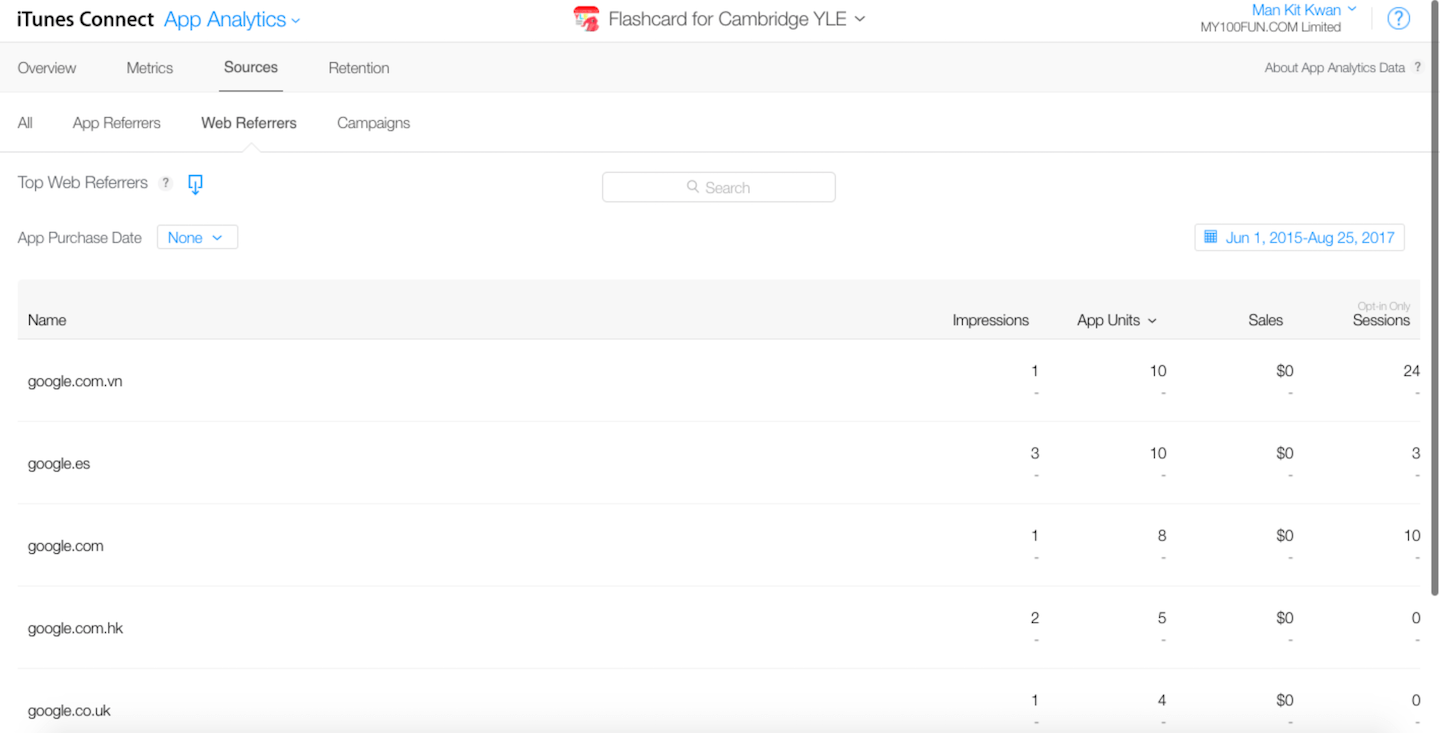1440x733 pixels.
Task: Sort by App Units column
Action: 1116,320
